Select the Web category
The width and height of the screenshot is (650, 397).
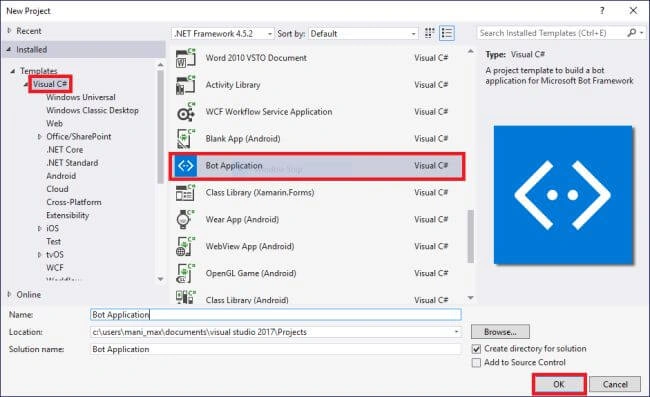[54, 123]
